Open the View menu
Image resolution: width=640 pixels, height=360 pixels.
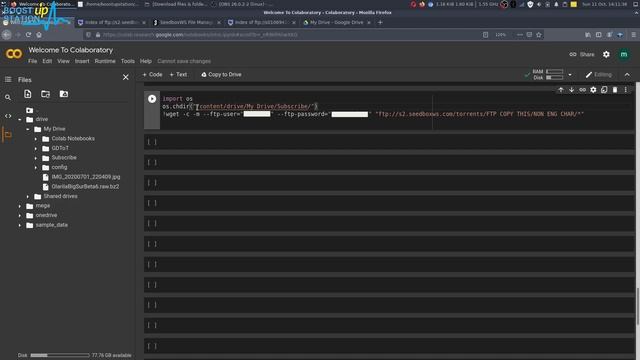coord(63,61)
